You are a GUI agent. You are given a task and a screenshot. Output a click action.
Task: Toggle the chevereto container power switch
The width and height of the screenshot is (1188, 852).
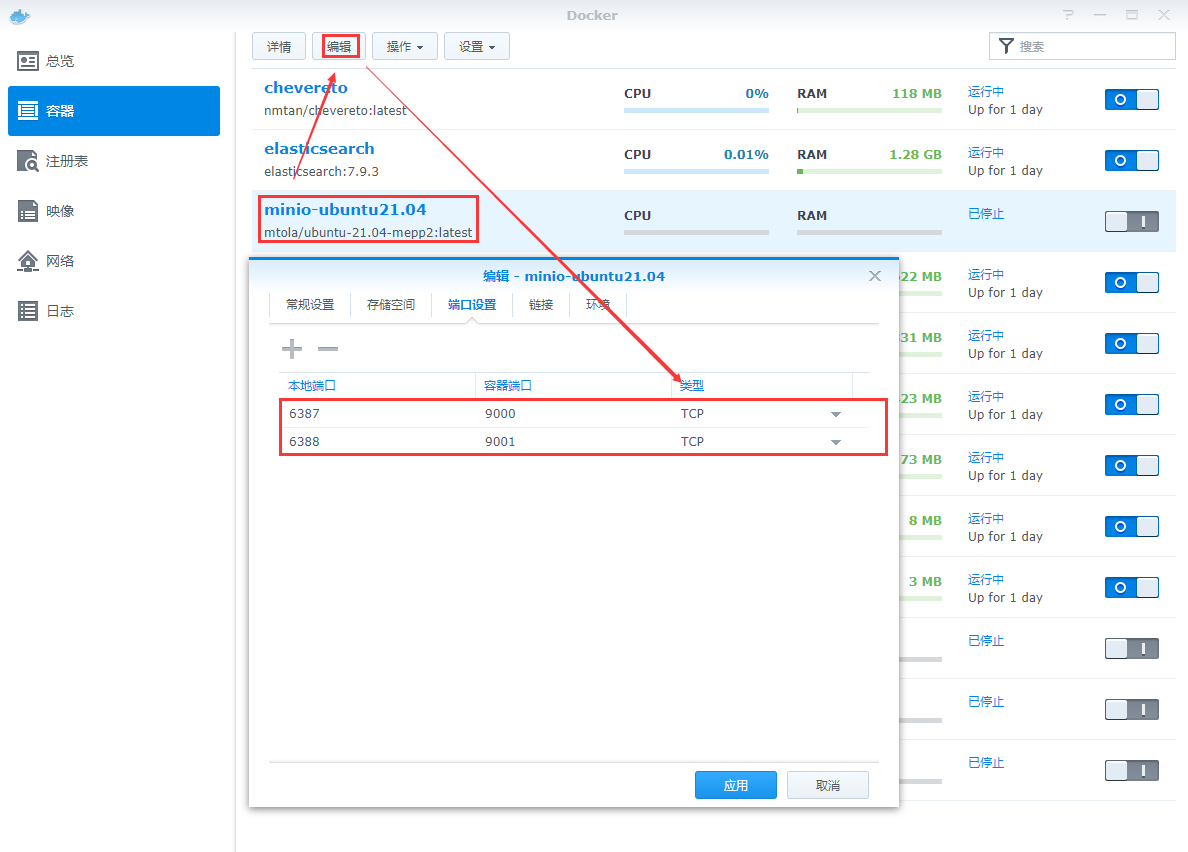[x=1132, y=99]
